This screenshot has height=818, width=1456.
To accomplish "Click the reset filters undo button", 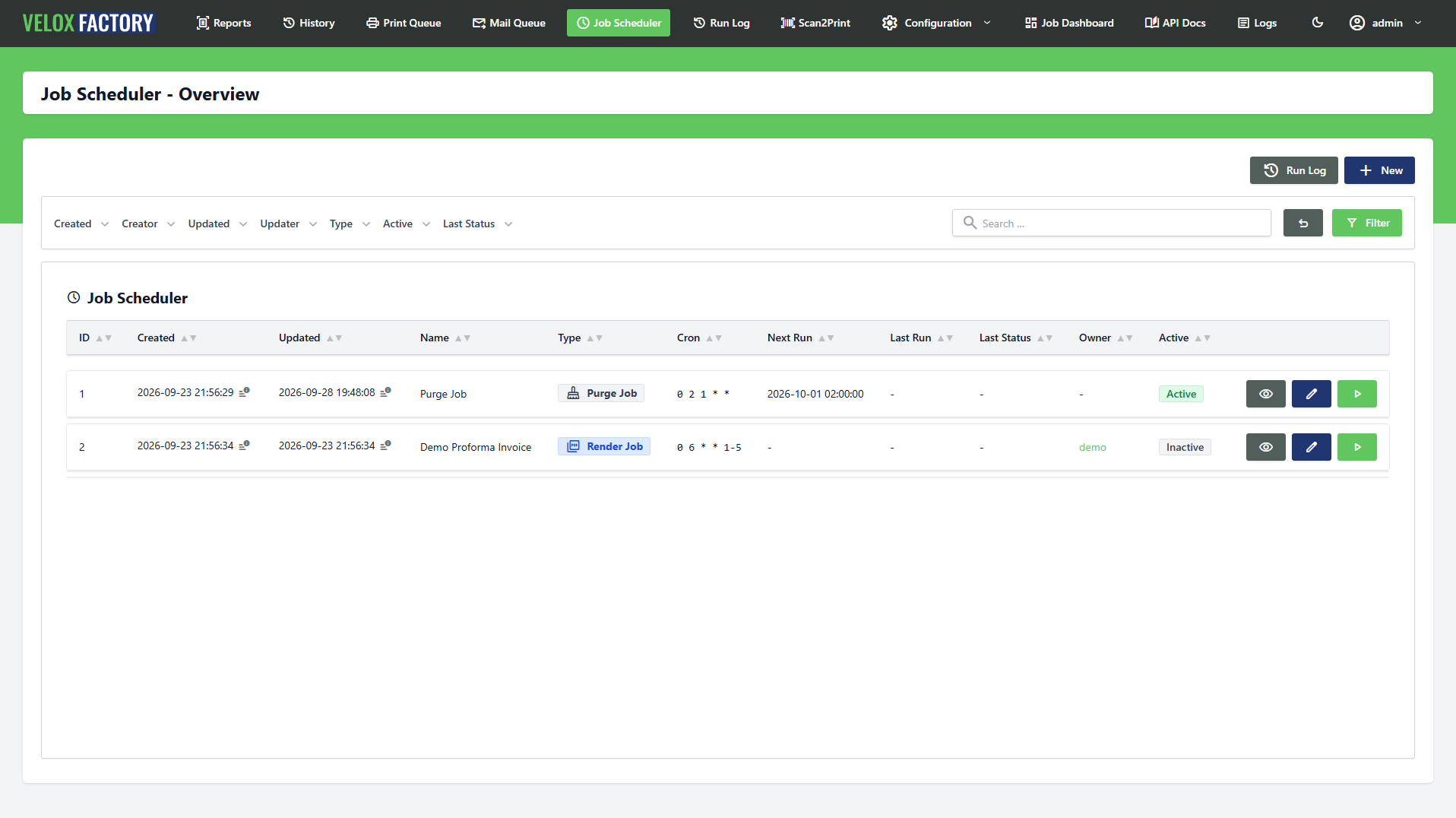I will click(1302, 223).
